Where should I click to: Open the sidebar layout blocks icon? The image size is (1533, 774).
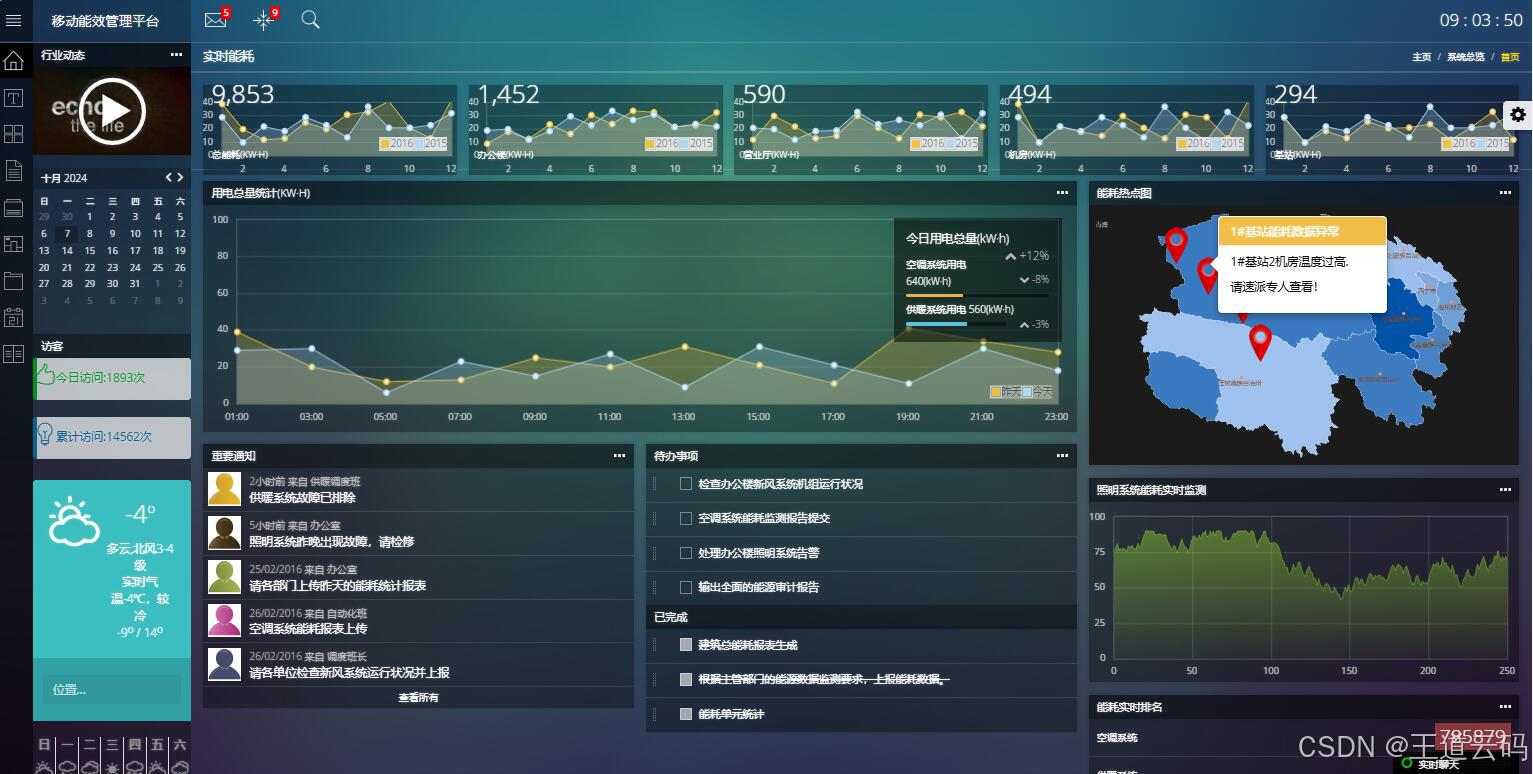(14, 244)
